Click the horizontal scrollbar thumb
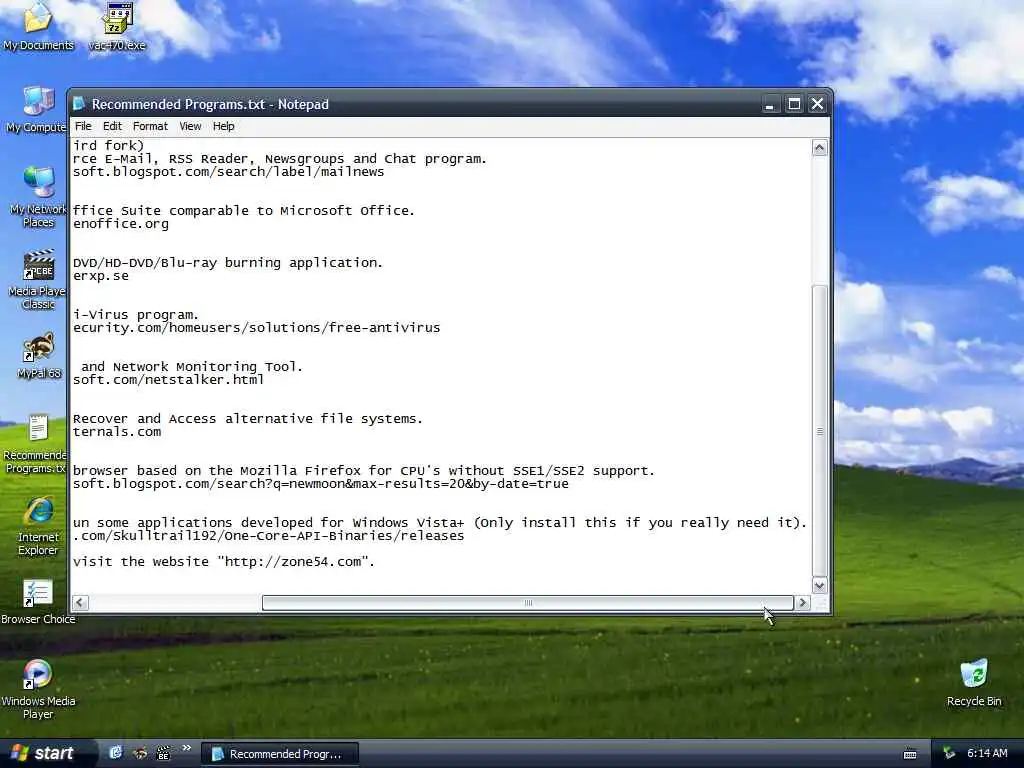 (528, 603)
